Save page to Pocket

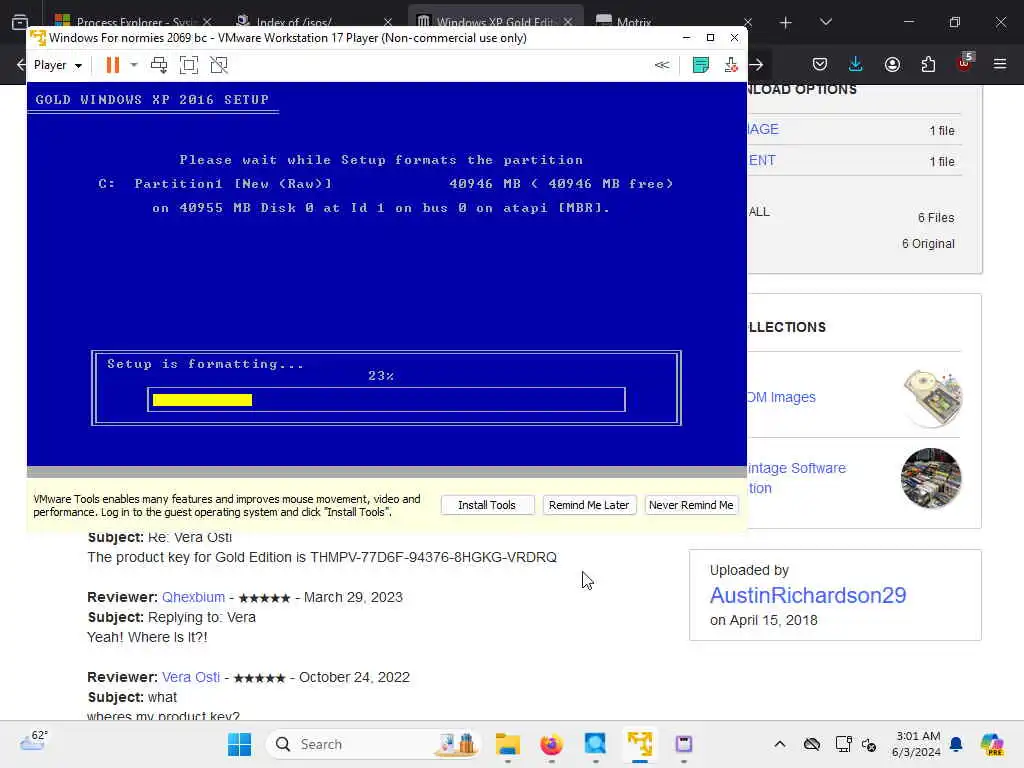(x=820, y=64)
